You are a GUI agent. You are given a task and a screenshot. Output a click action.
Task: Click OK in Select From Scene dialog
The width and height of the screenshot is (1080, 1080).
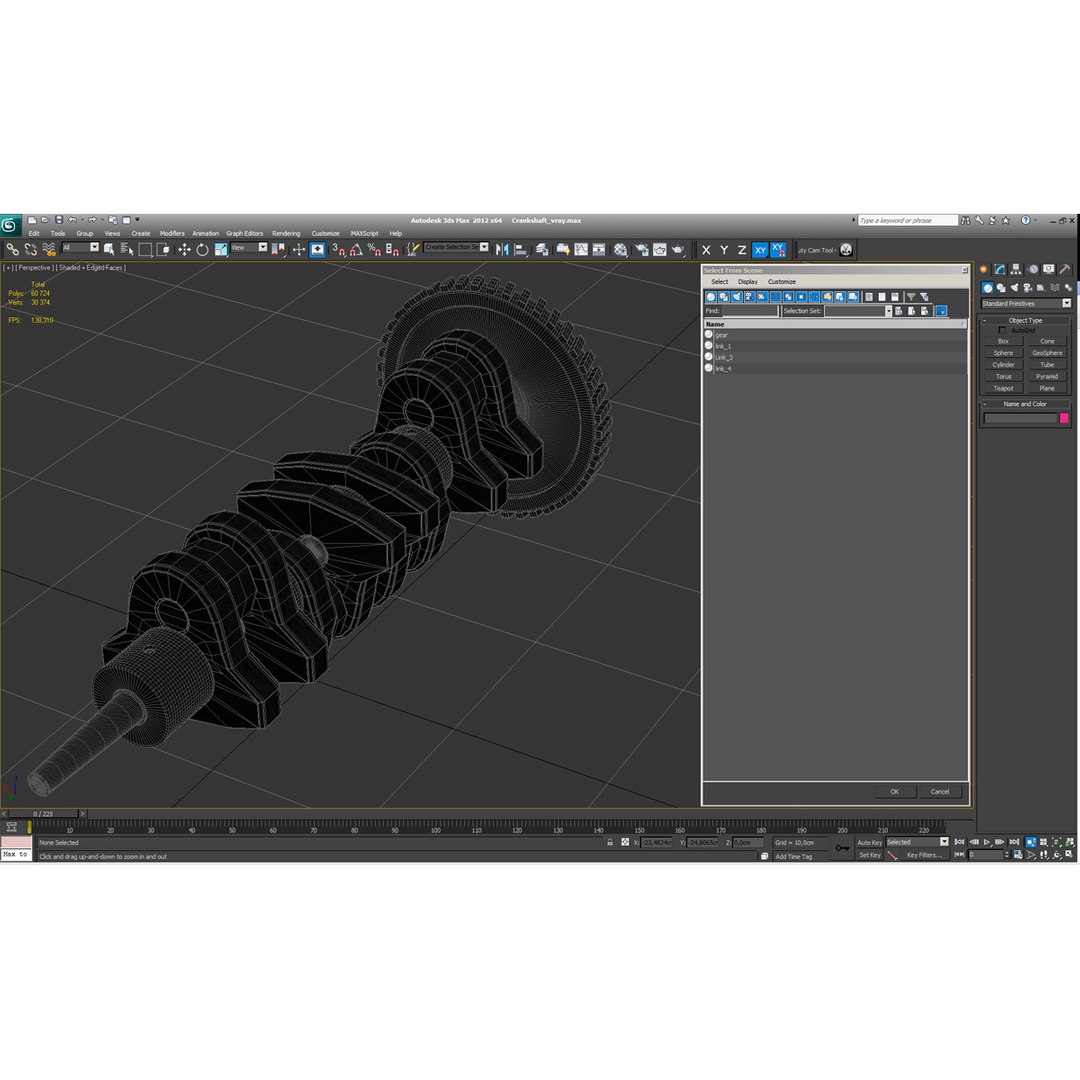pos(895,791)
